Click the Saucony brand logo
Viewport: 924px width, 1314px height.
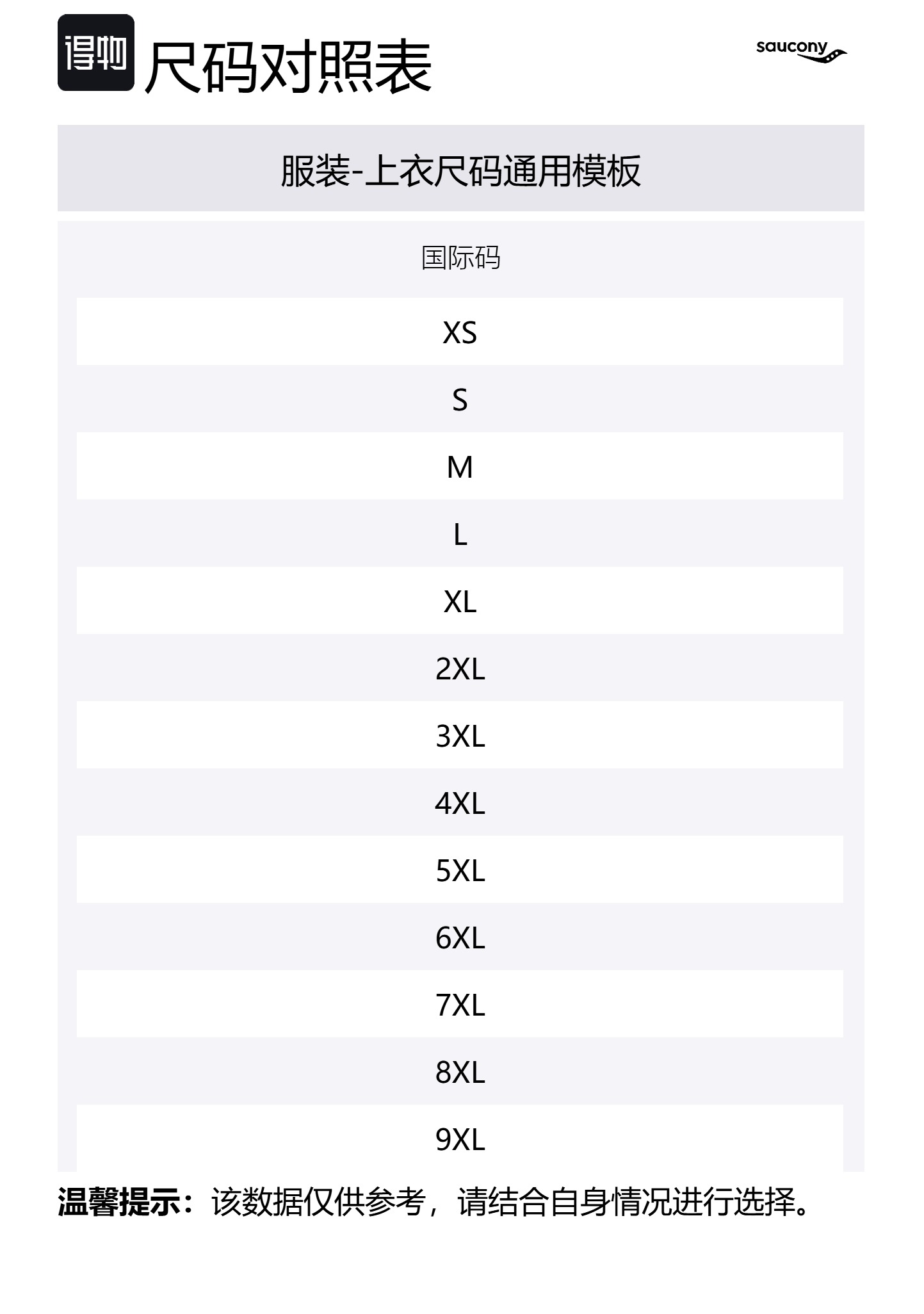coord(800,51)
